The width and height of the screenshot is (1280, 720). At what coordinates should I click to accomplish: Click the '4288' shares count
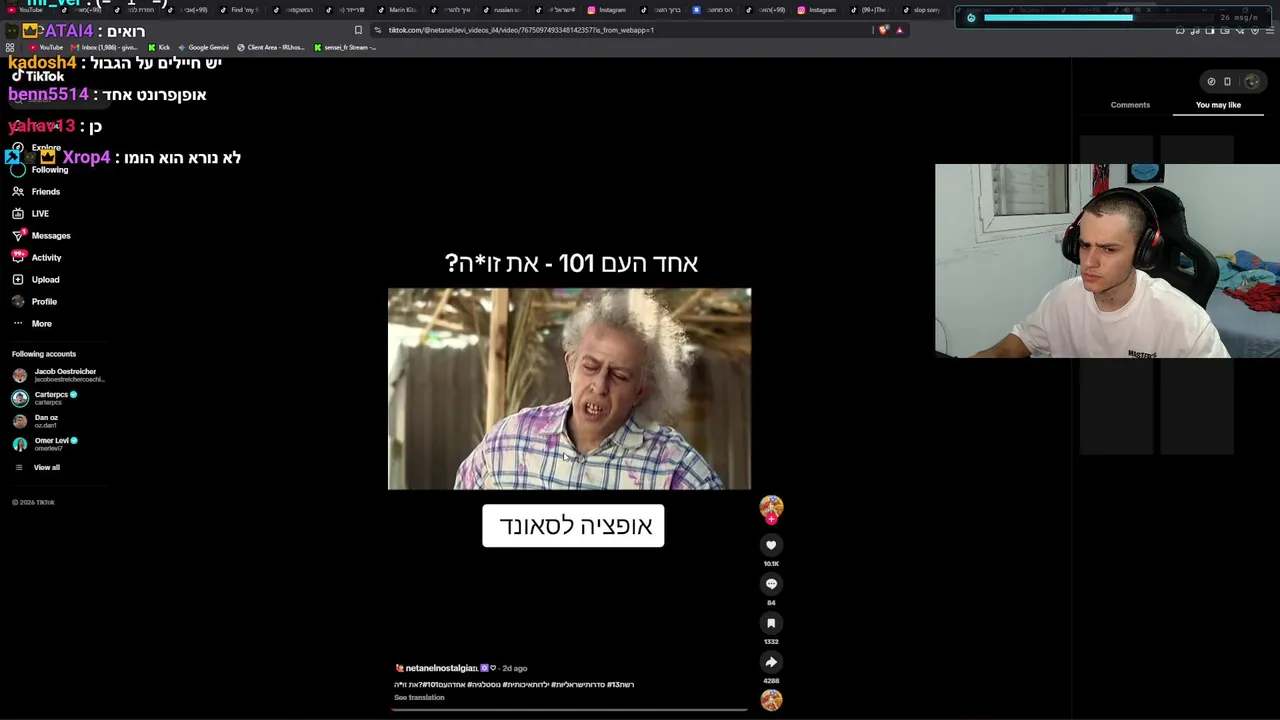tap(771, 681)
